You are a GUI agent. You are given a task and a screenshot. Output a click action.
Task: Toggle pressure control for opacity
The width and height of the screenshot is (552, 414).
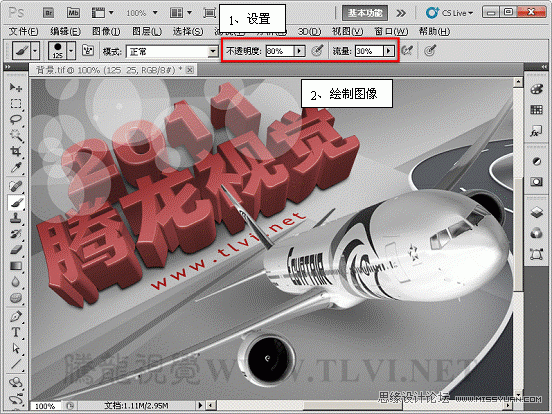tap(317, 51)
